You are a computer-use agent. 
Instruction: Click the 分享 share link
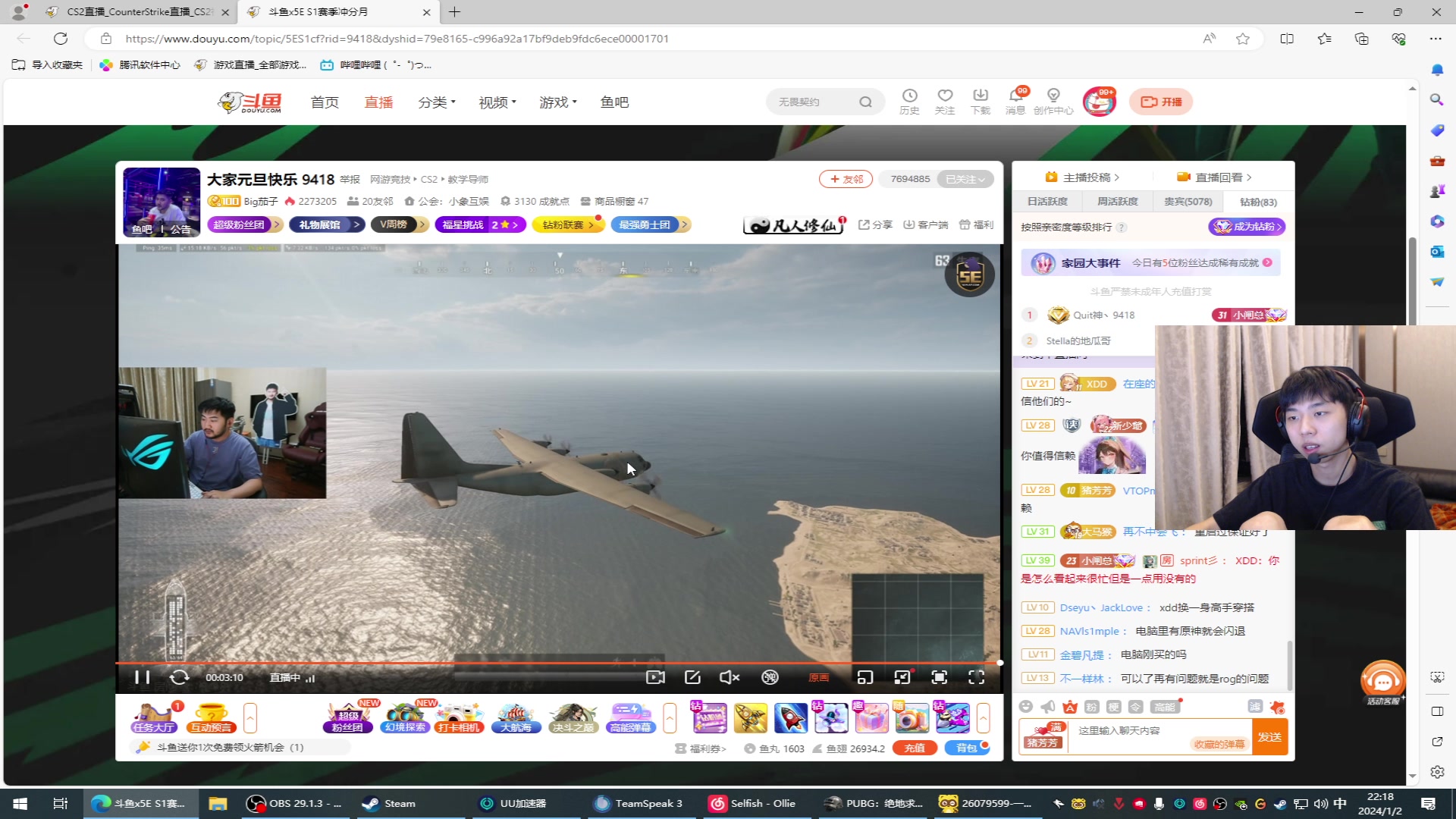click(875, 224)
